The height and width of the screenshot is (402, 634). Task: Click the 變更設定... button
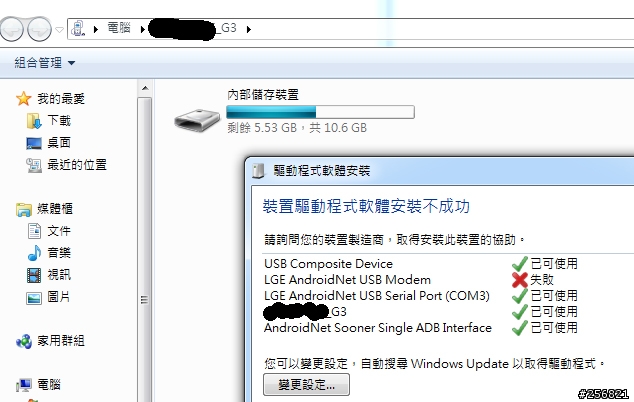click(306, 385)
